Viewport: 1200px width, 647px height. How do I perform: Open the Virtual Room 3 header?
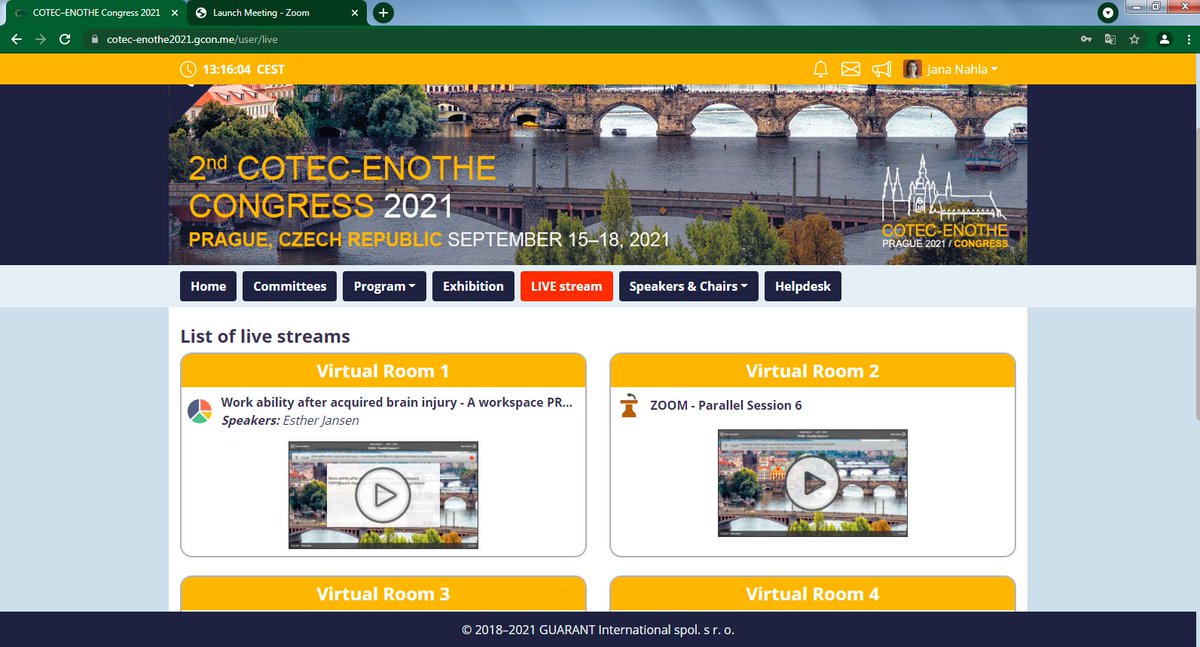tap(383, 594)
